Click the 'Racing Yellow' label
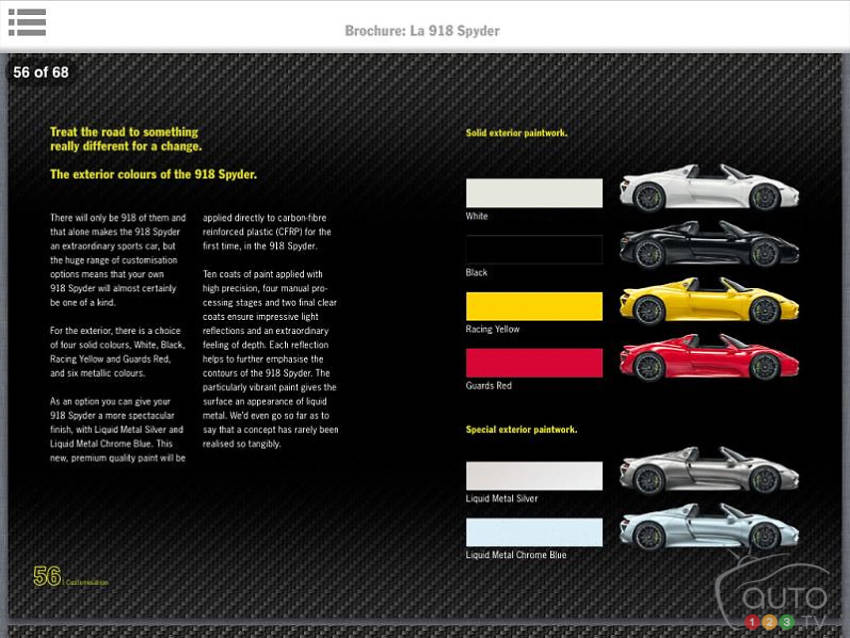The image size is (850, 638). point(493,329)
